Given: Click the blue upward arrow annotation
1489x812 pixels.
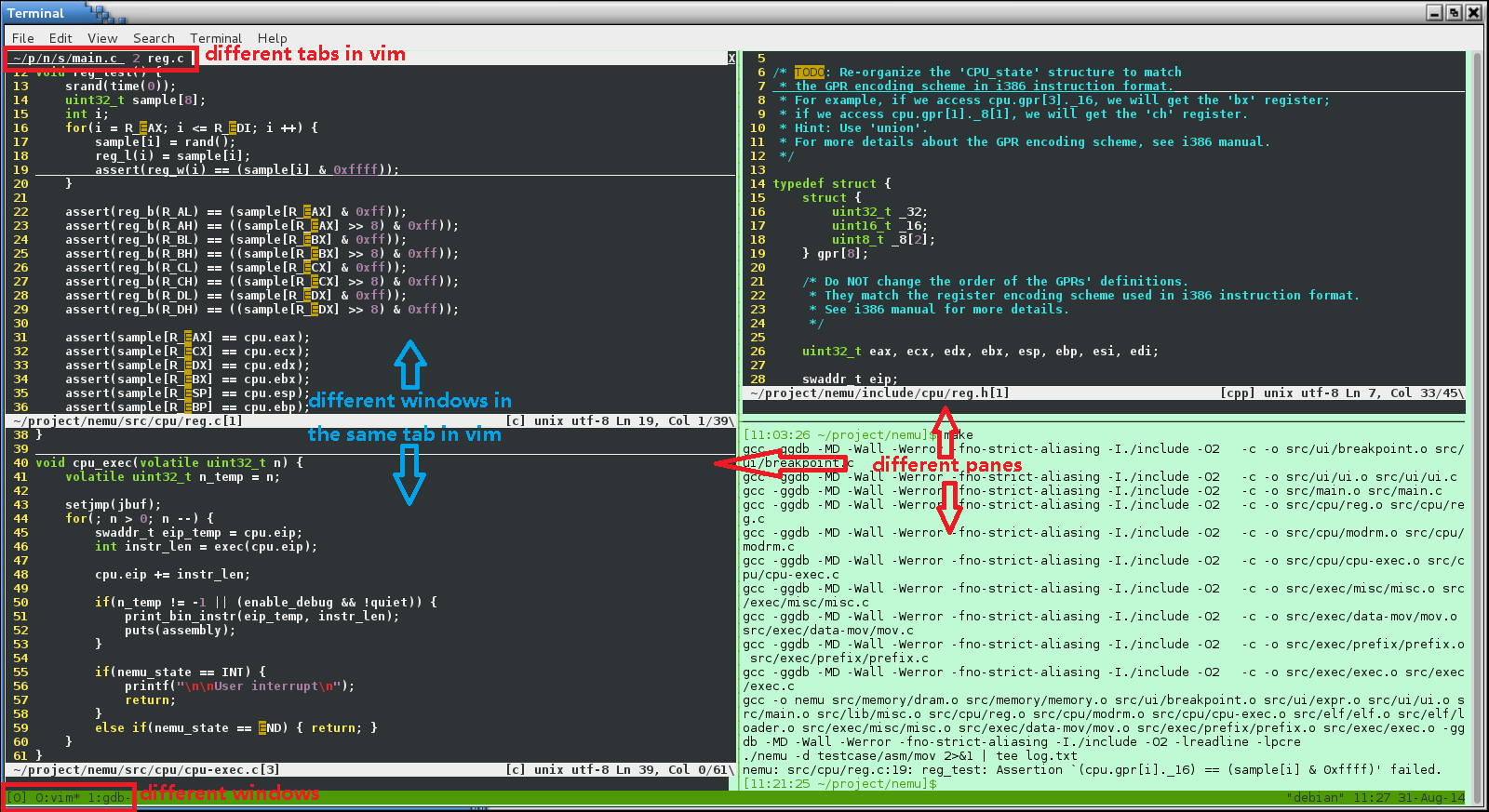Looking at the screenshot, I should pos(410,365).
